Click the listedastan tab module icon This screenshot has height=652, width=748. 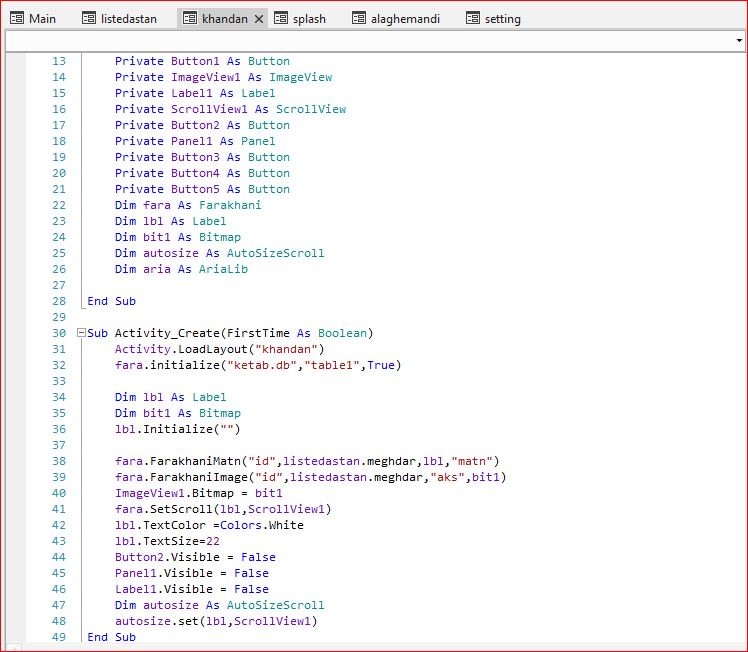point(89,18)
